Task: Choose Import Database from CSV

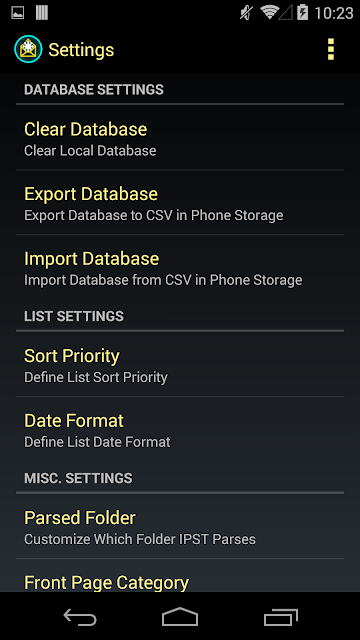Action: point(180,267)
